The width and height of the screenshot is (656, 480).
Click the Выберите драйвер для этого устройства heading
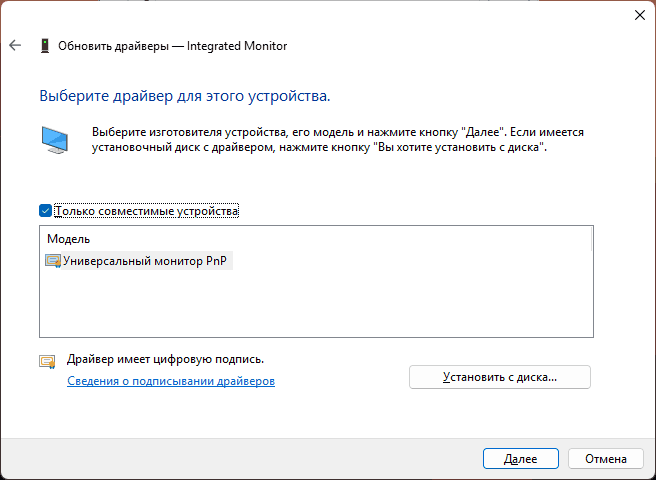[184, 97]
